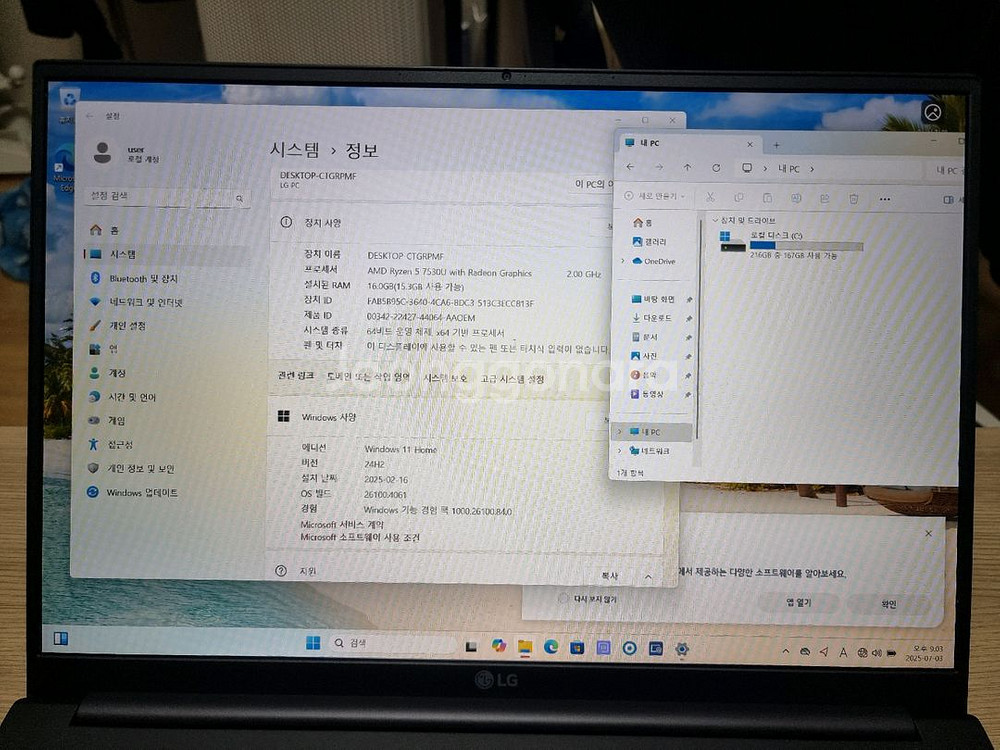Screen dimensions: 1000x750
Task: Expand 내 PC in the navigation tree
Action: 619,432
